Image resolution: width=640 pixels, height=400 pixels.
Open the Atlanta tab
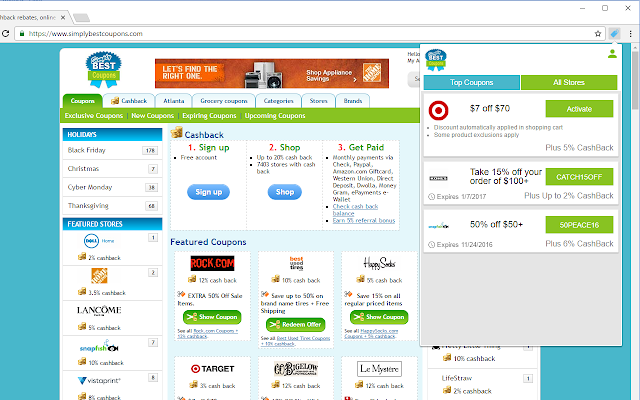(x=173, y=101)
